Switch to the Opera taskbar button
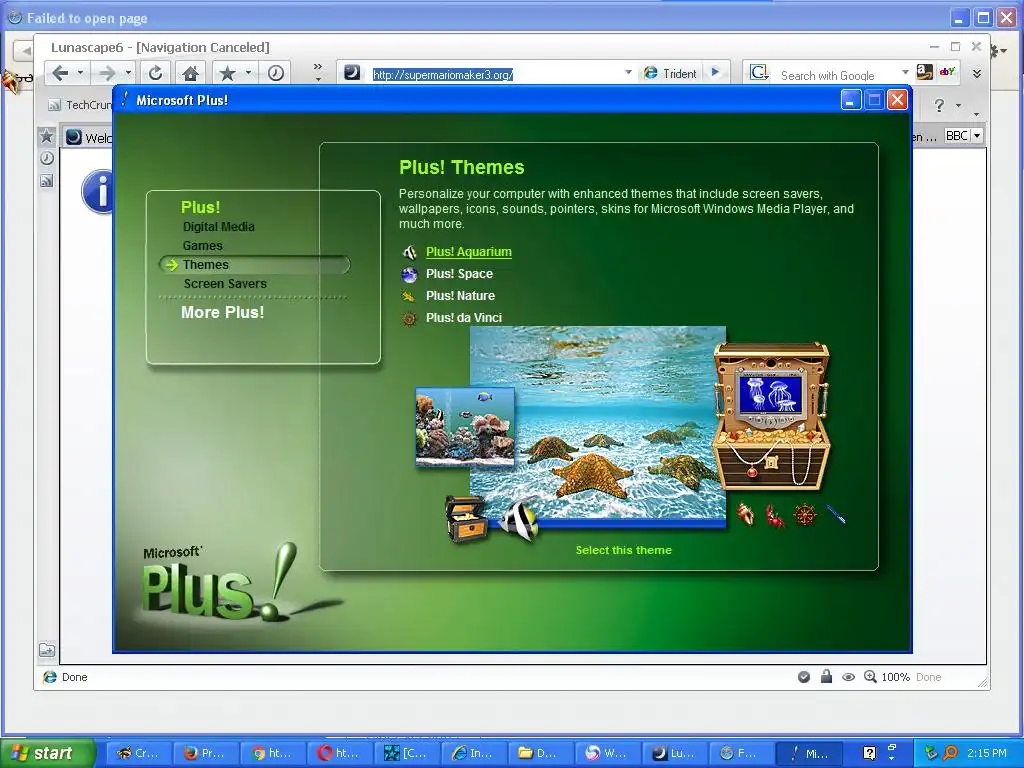 click(x=340, y=753)
